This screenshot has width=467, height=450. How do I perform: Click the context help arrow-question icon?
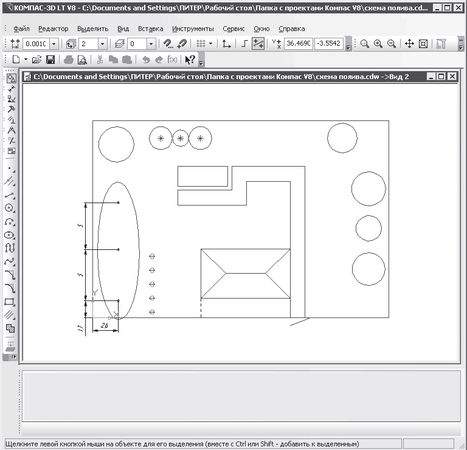point(190,60)
